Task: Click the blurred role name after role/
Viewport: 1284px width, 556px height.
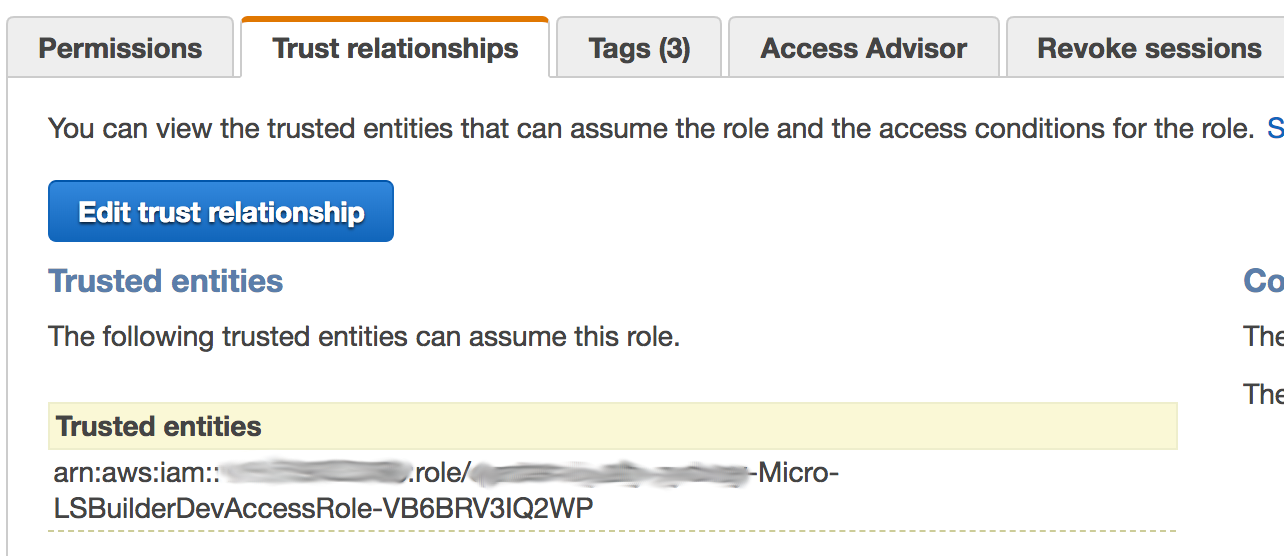Action: click(x=612, y=472)
